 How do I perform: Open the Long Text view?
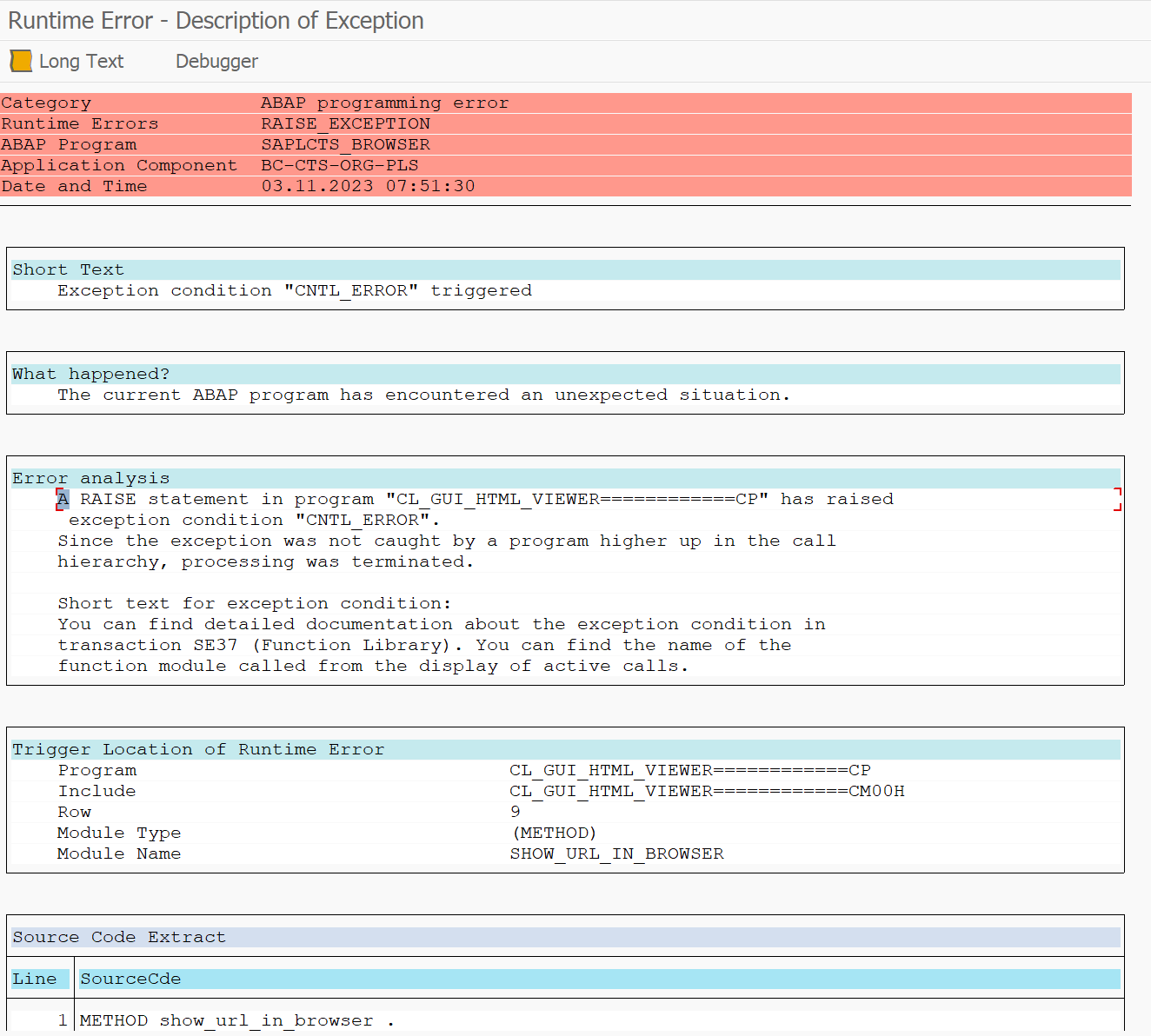[x=81, y=61]
